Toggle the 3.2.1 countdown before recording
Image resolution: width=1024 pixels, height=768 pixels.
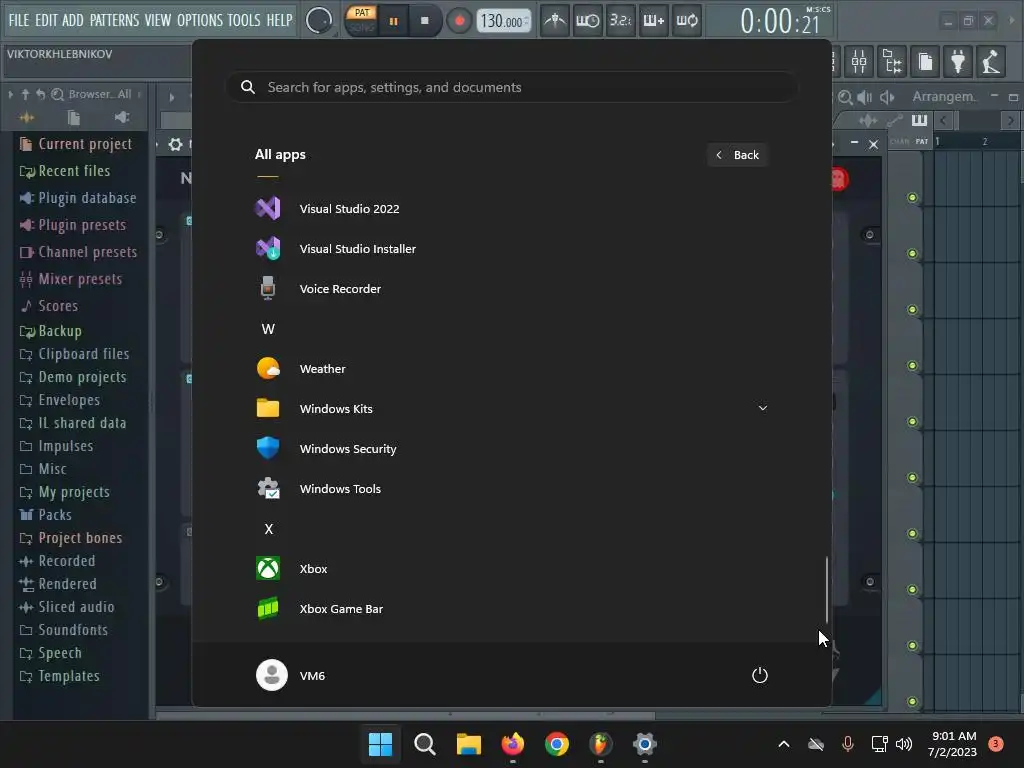tap(620, 21)
